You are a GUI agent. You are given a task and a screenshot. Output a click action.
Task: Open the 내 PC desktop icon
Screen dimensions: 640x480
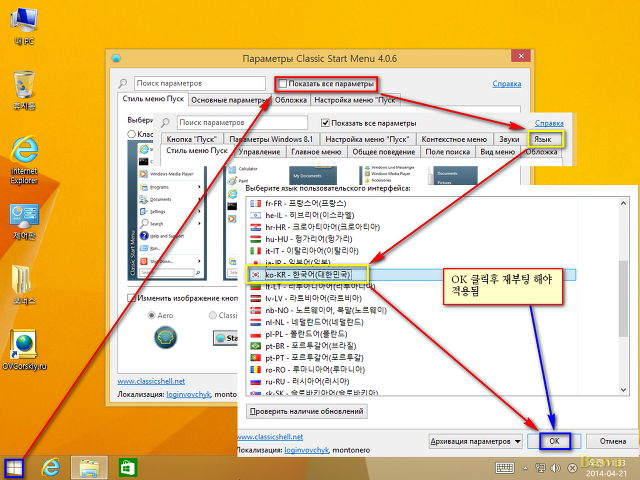click(24, 27)
